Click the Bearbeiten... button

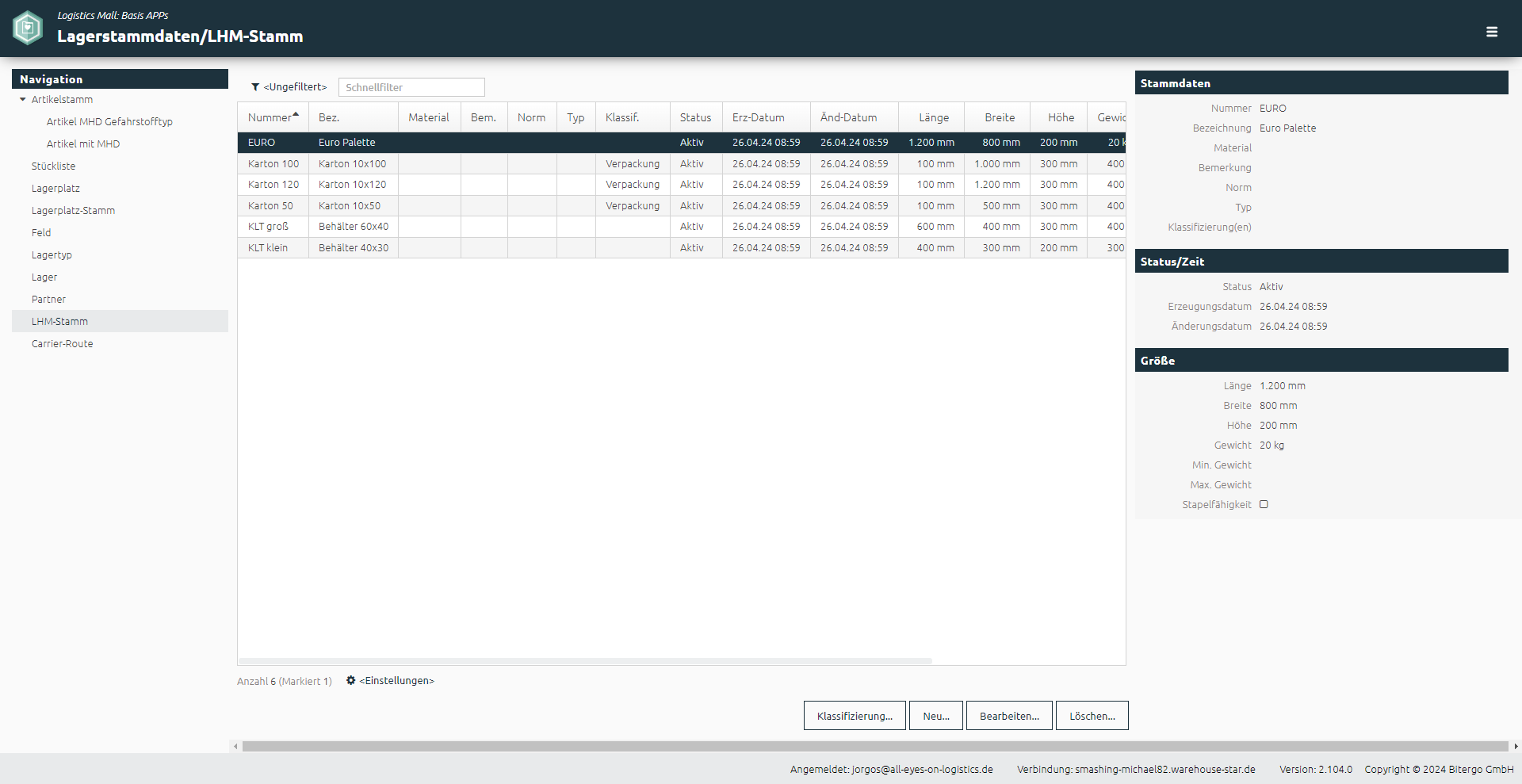coord(1009,716)
